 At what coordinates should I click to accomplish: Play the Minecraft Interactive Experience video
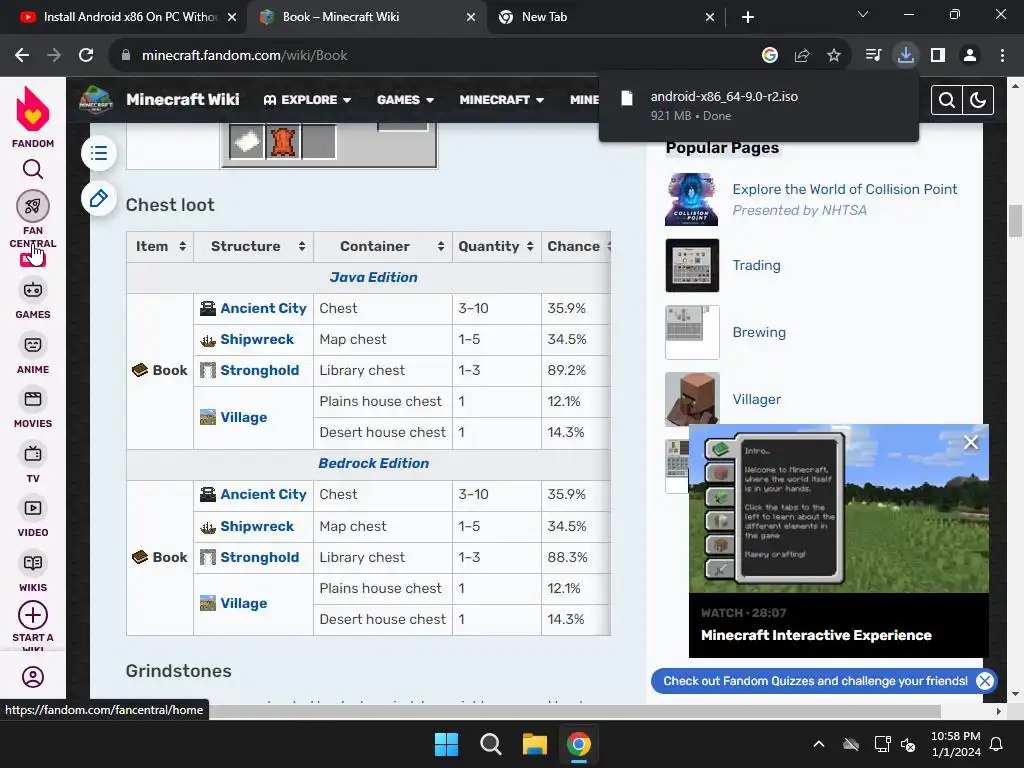(x=839, y=509)
